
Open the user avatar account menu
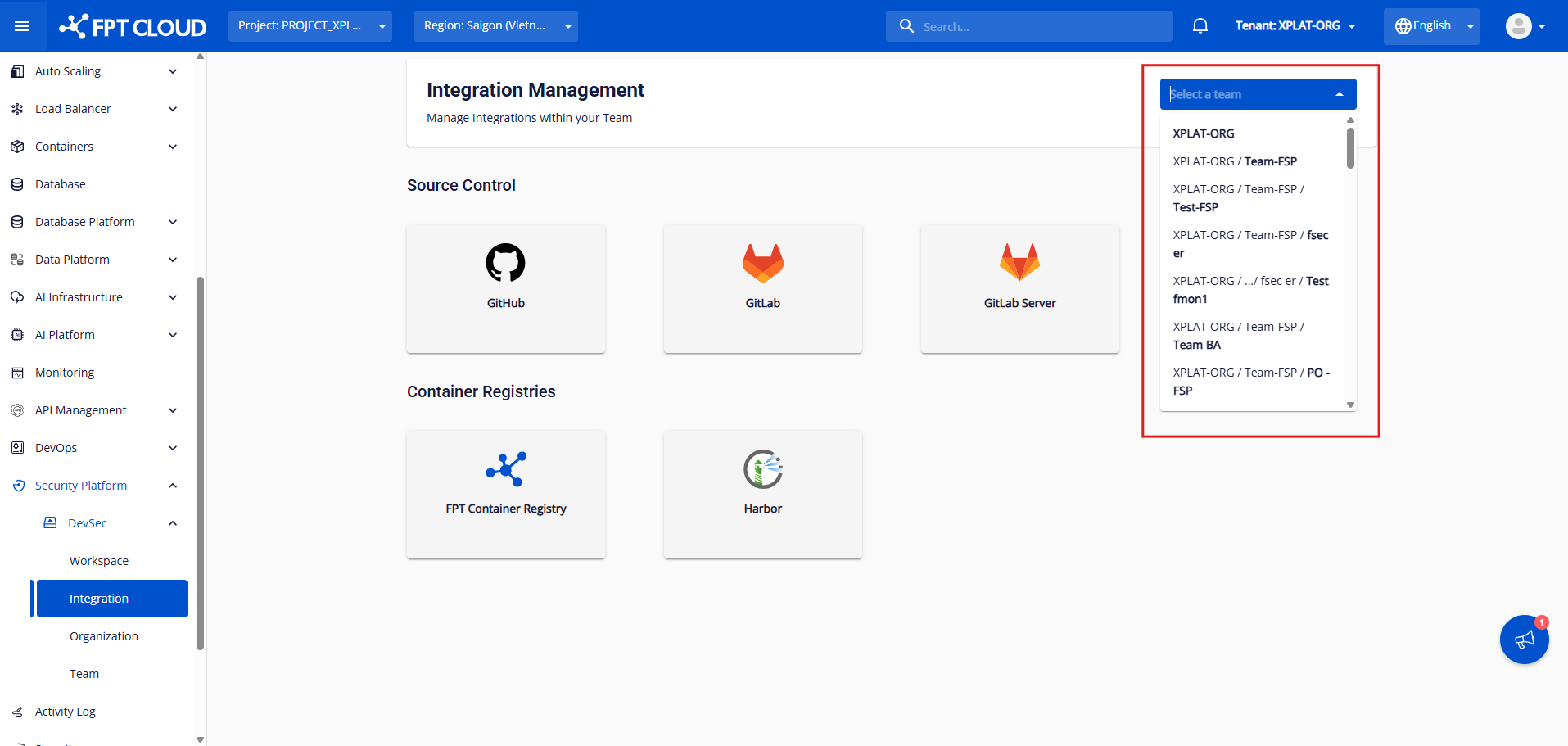coord(1525,26)
